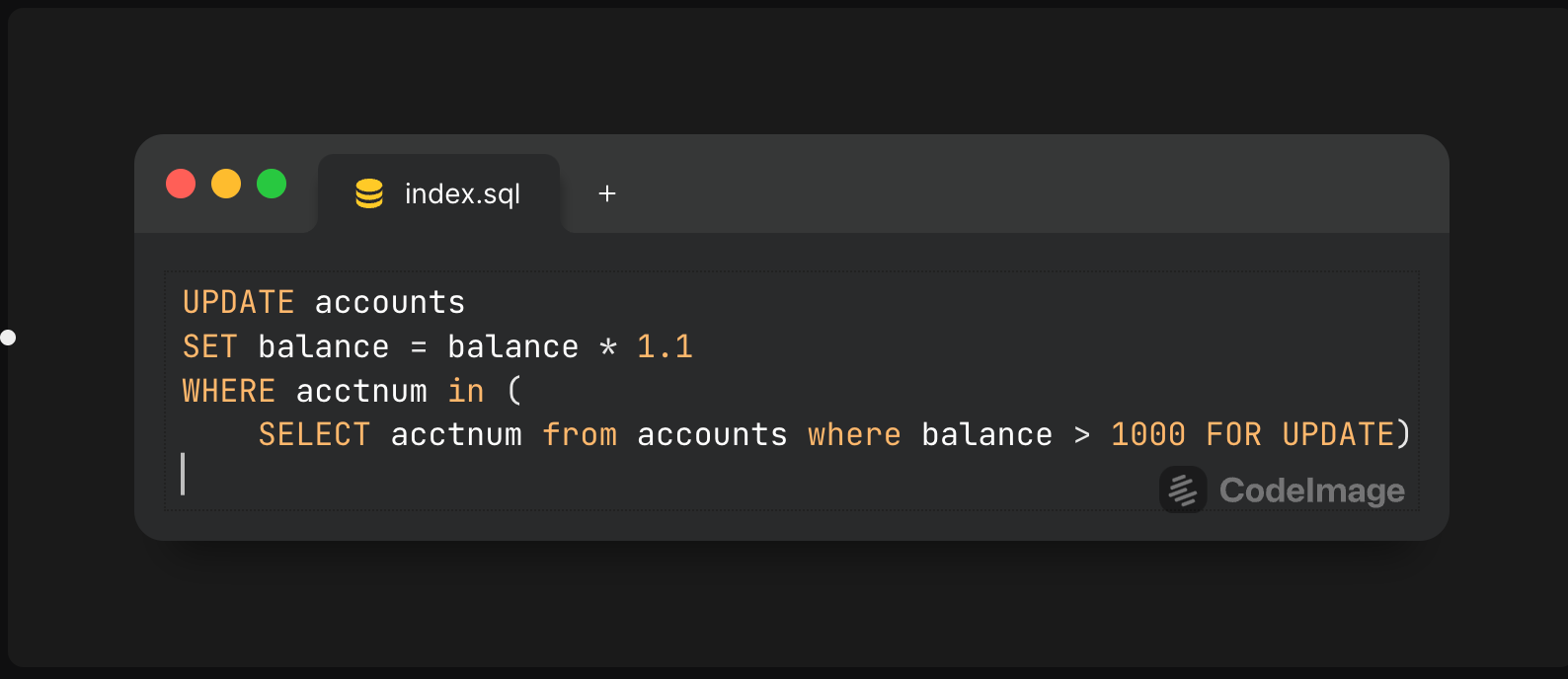Select the index.sql tab
Viewport: 1568px width, 679px height.
coord(462,193)
